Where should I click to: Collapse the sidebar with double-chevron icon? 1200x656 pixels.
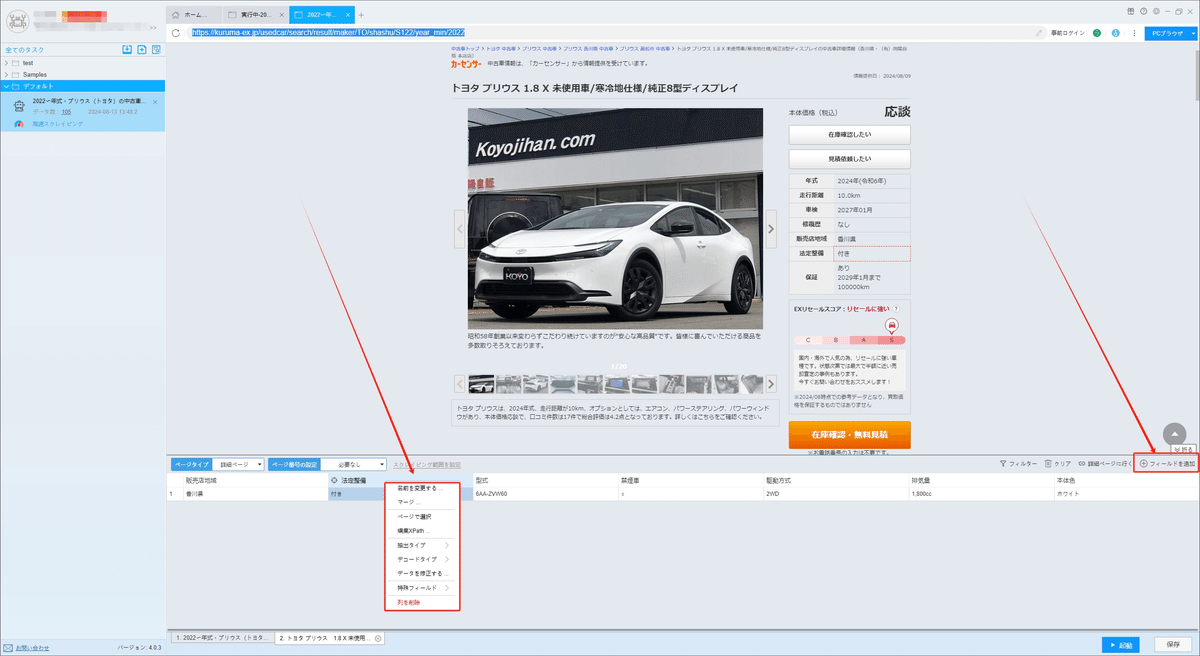[153, 27]
